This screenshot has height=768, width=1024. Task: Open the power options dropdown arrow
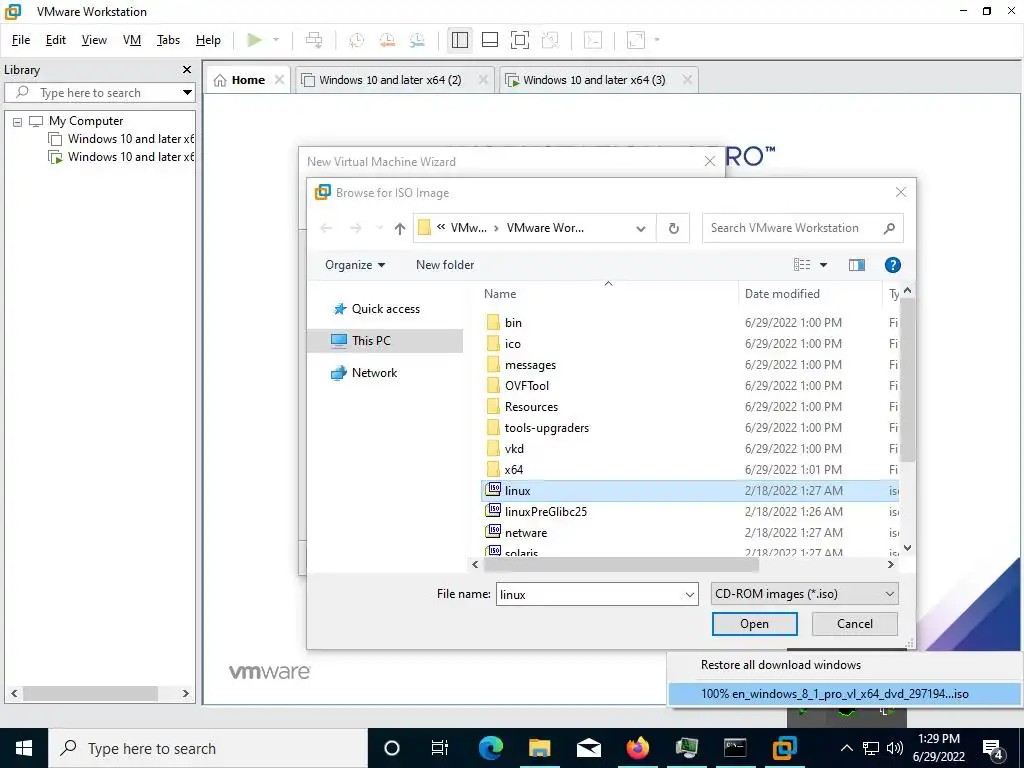click(276, 40)
